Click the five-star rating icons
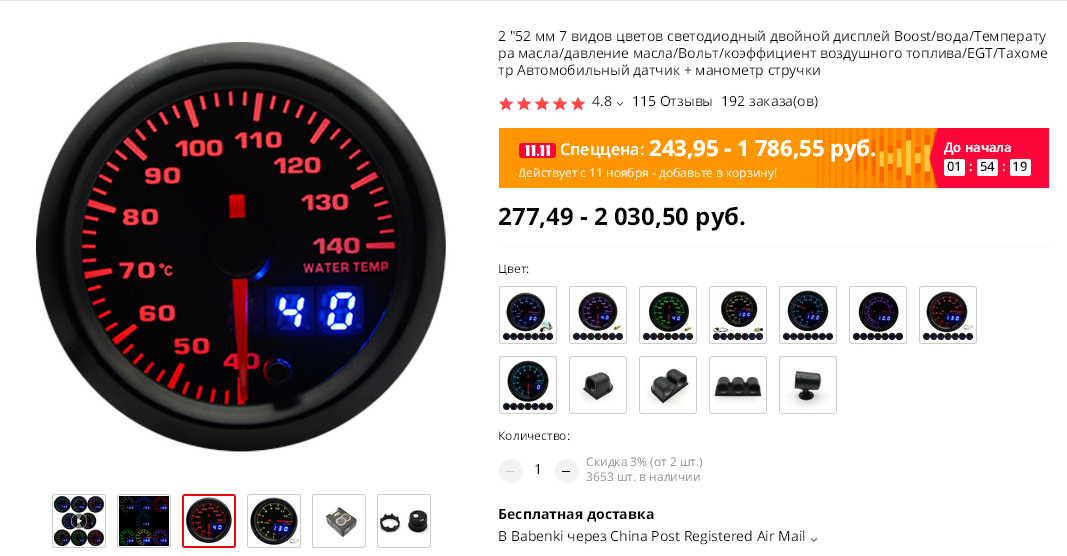 (x=542, y=103)
